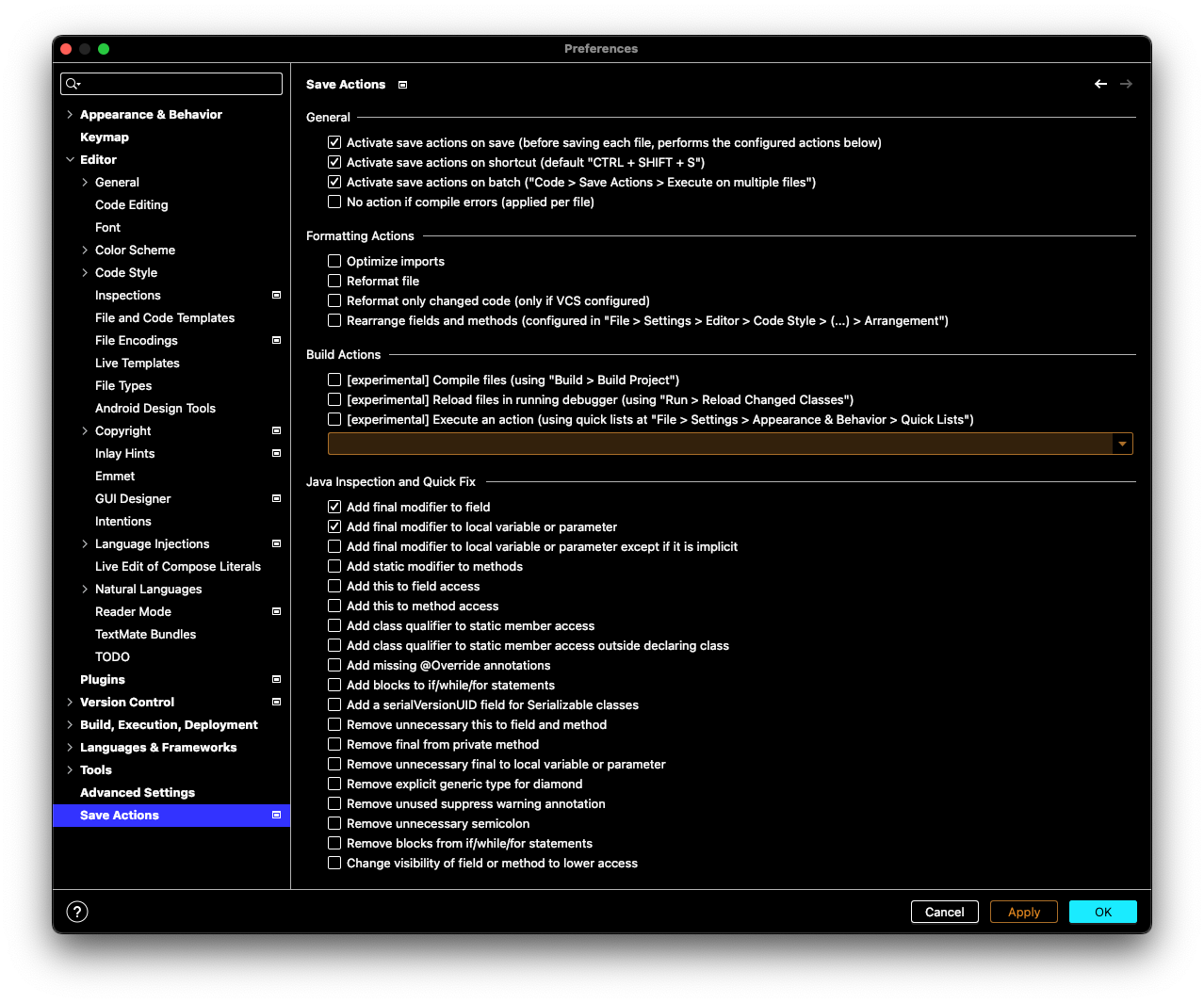Expand the Code Style node
The width and height of the screenshot is (1204, 1003).
(x=85, y=273)
